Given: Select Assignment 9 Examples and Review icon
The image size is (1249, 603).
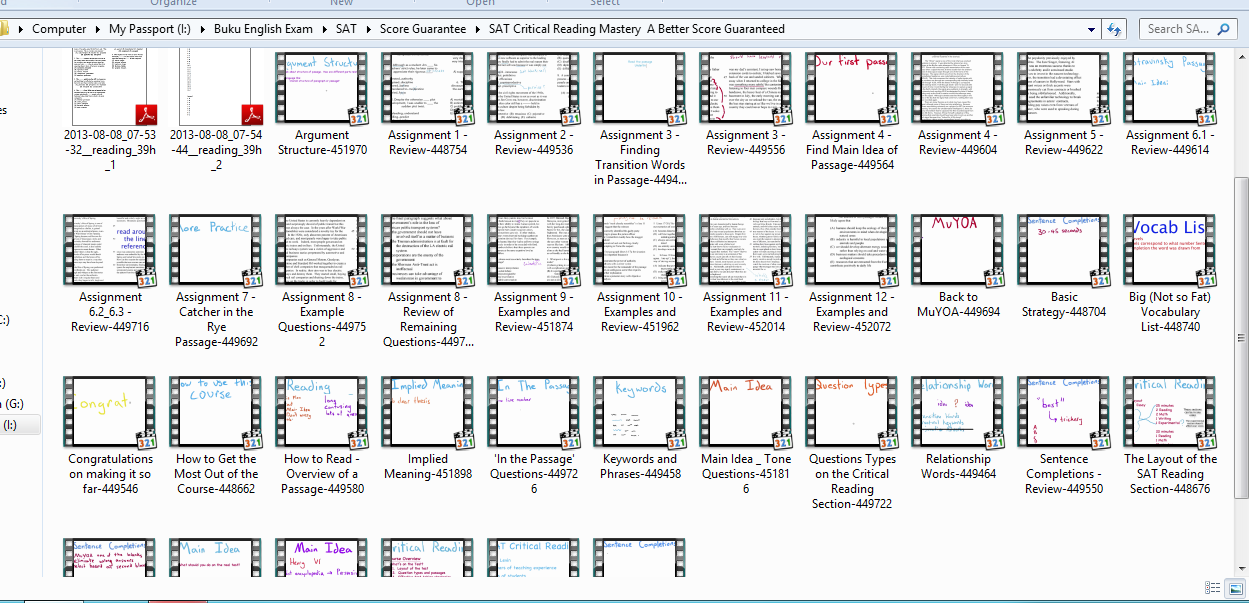Looking at the screenshot, I should point(534,250).
